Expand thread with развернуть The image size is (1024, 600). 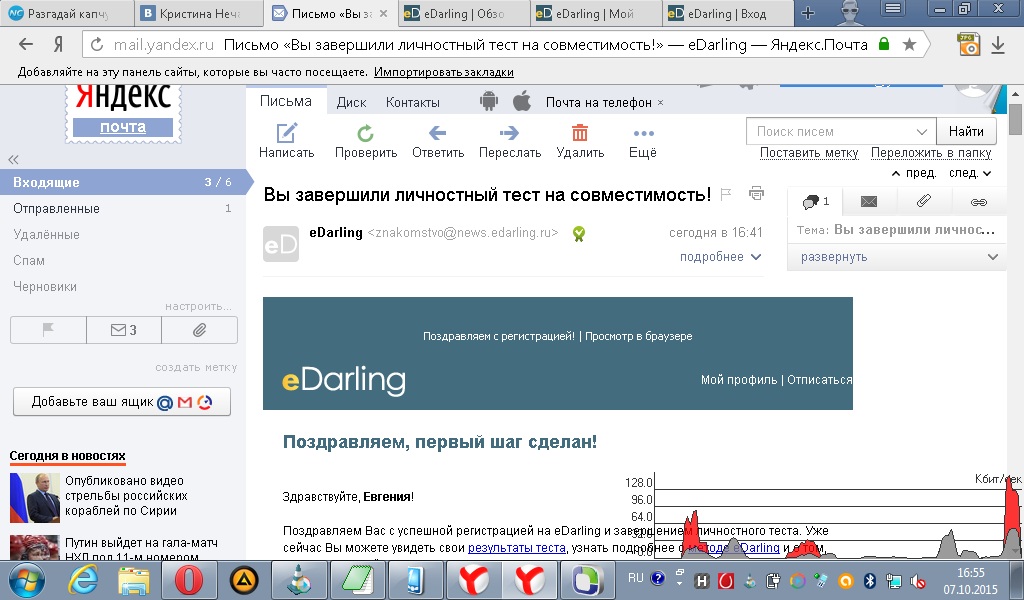click(x=899, y=257)
